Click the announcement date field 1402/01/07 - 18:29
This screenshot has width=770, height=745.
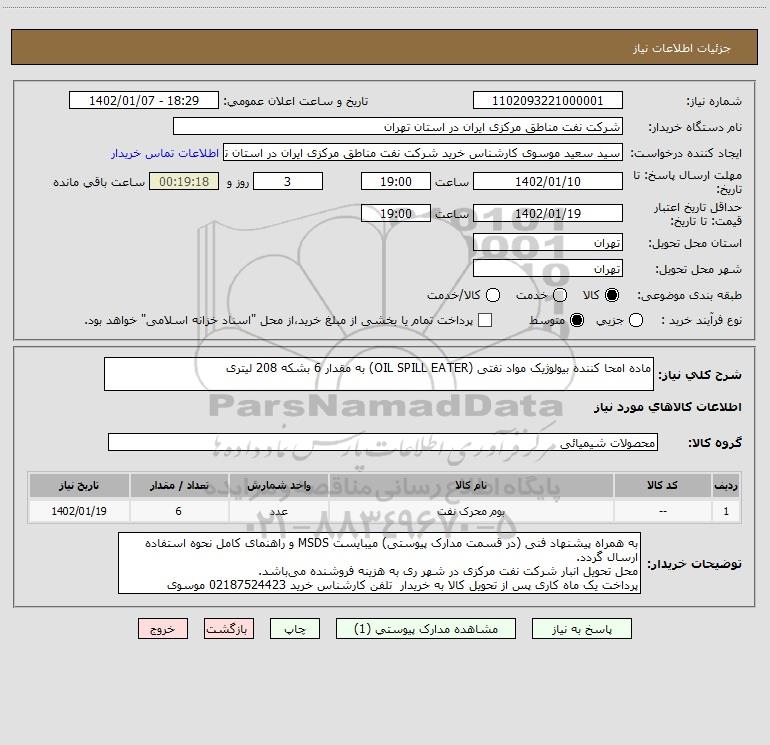(x=144, y=101)
